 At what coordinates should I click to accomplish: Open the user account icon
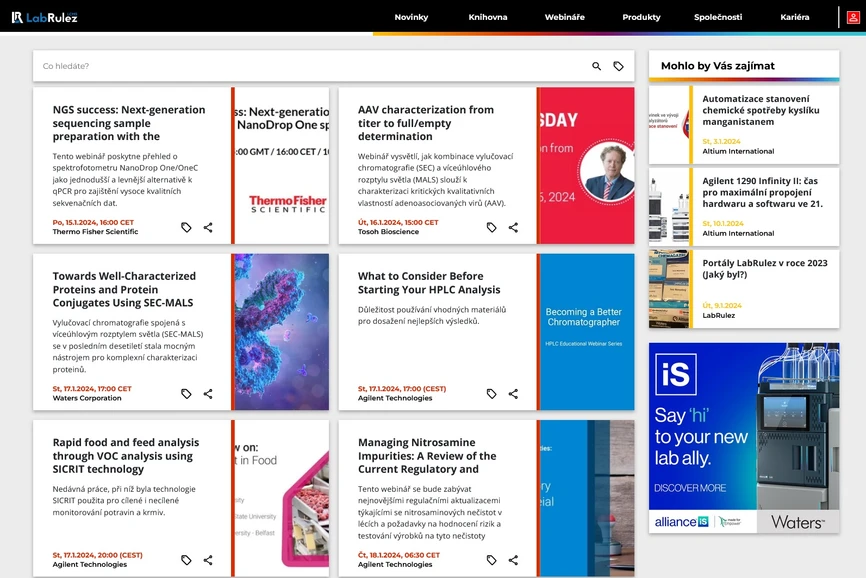point(853,17)
